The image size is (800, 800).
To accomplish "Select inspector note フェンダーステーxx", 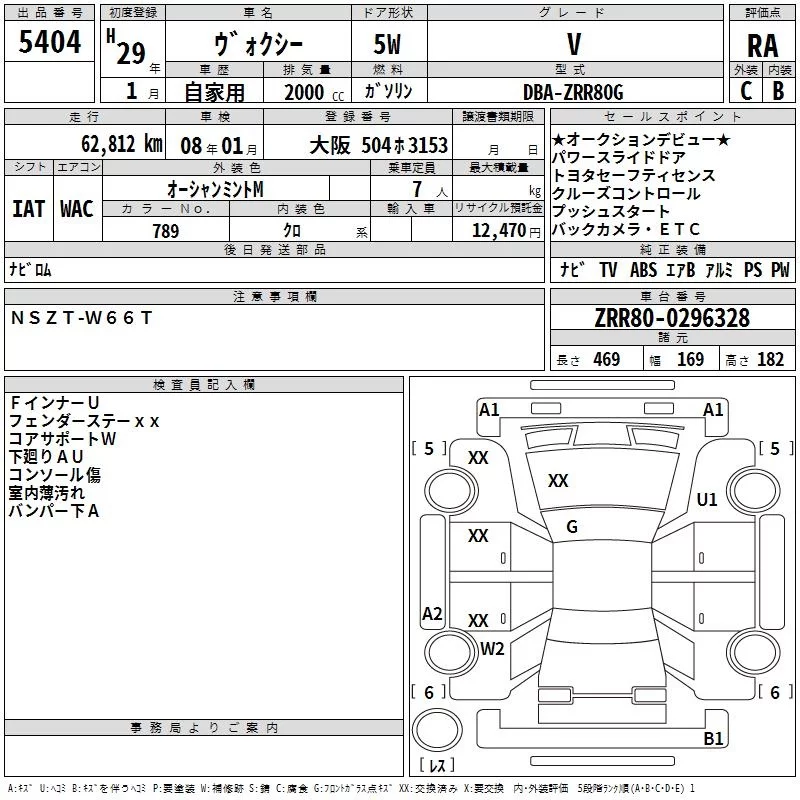I will point(84,421).
